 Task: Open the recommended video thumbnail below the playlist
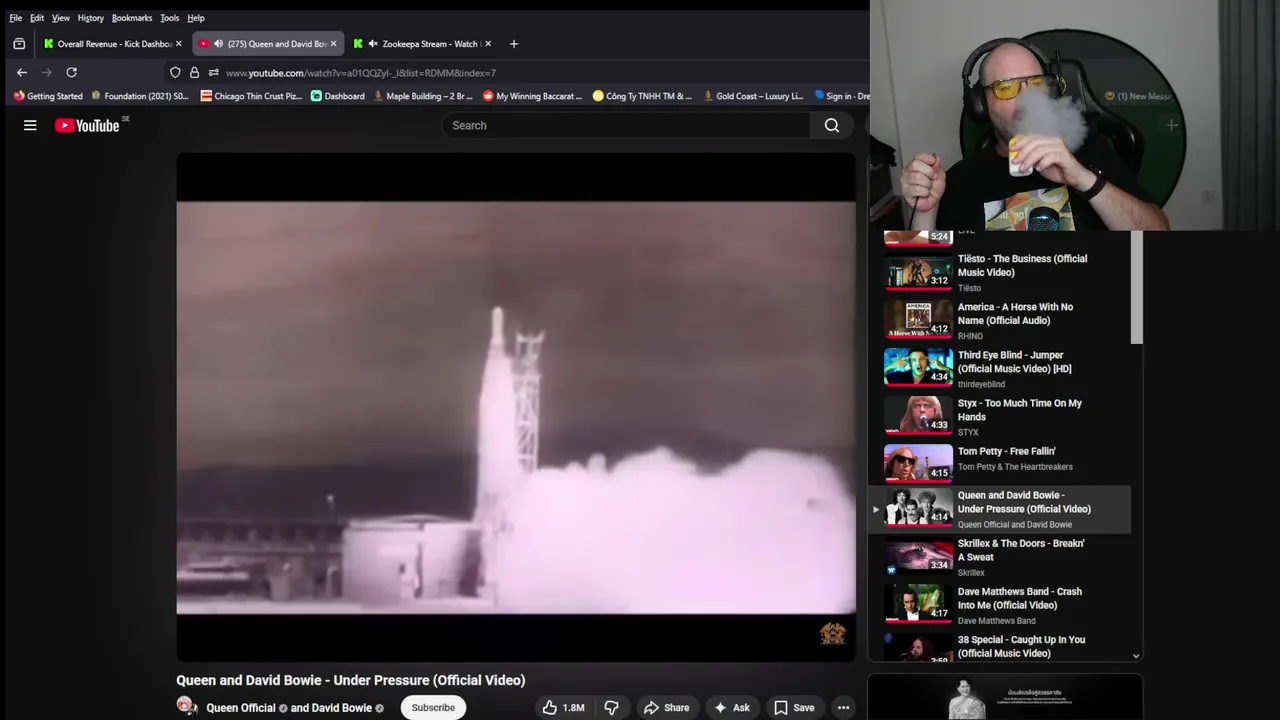click(x=1005, y=698)
